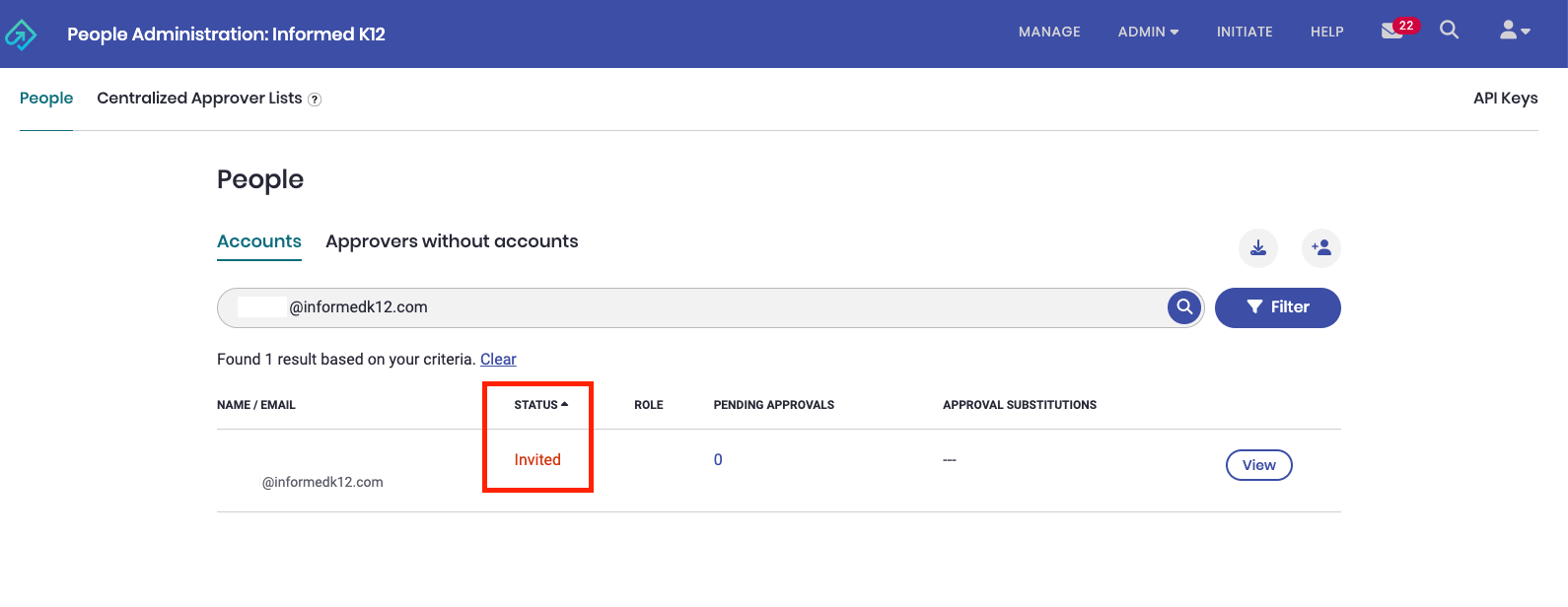
Task: Switch to Approvers without accounts tab
Action: click(x=452, y=241)
